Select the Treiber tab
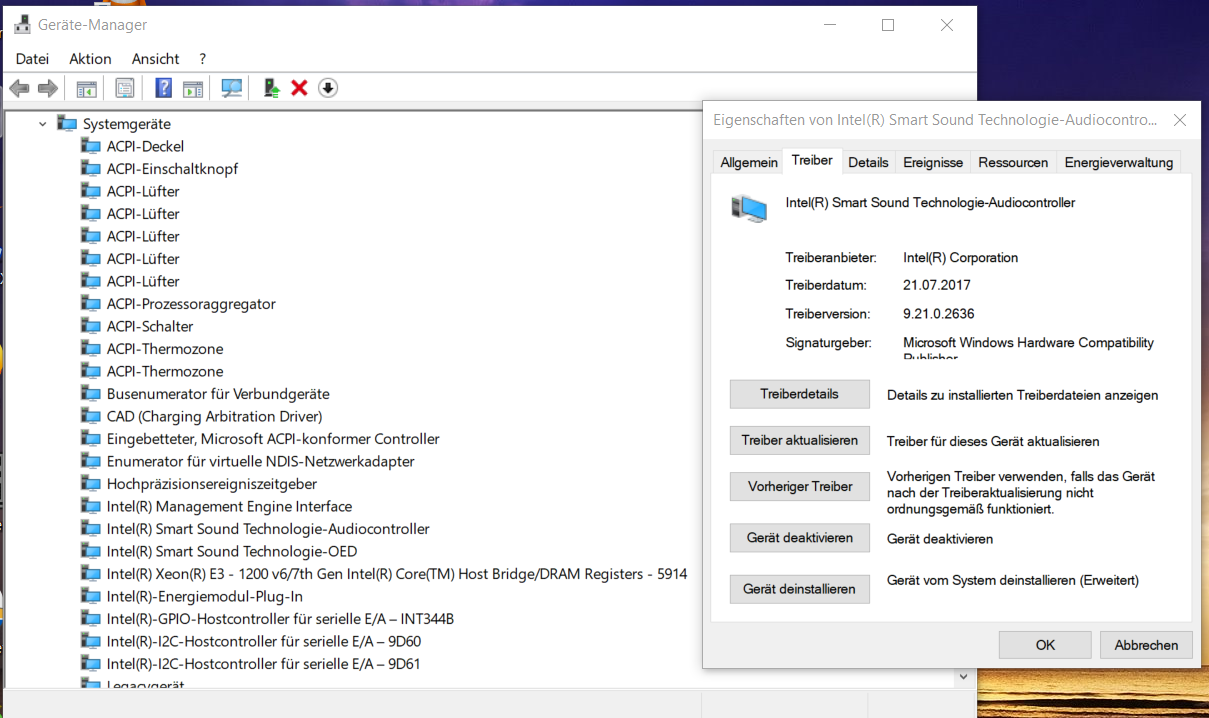This screenshot has width=1209, height=718. click(x=812, y=160)
